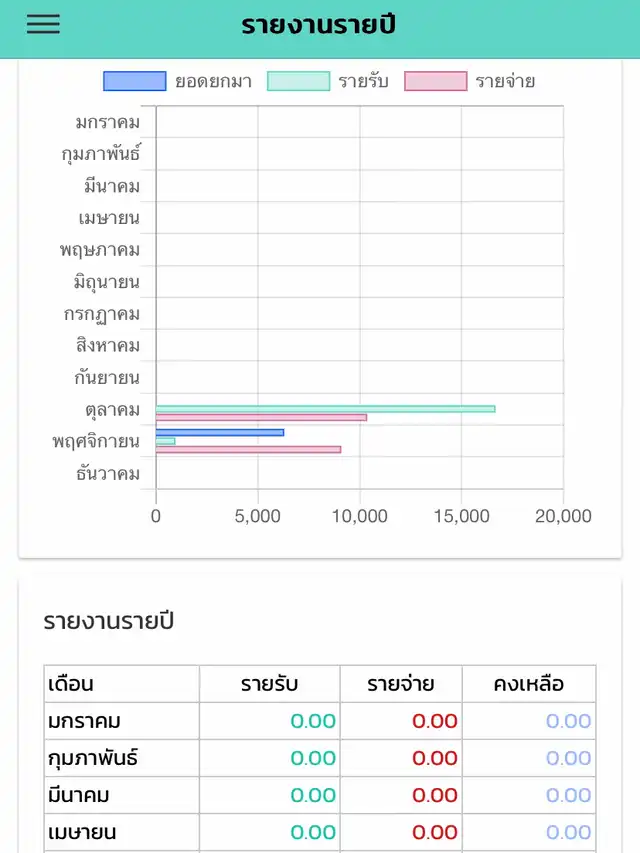
Task: Open the hamburger menu
Action: coord(43,25)
